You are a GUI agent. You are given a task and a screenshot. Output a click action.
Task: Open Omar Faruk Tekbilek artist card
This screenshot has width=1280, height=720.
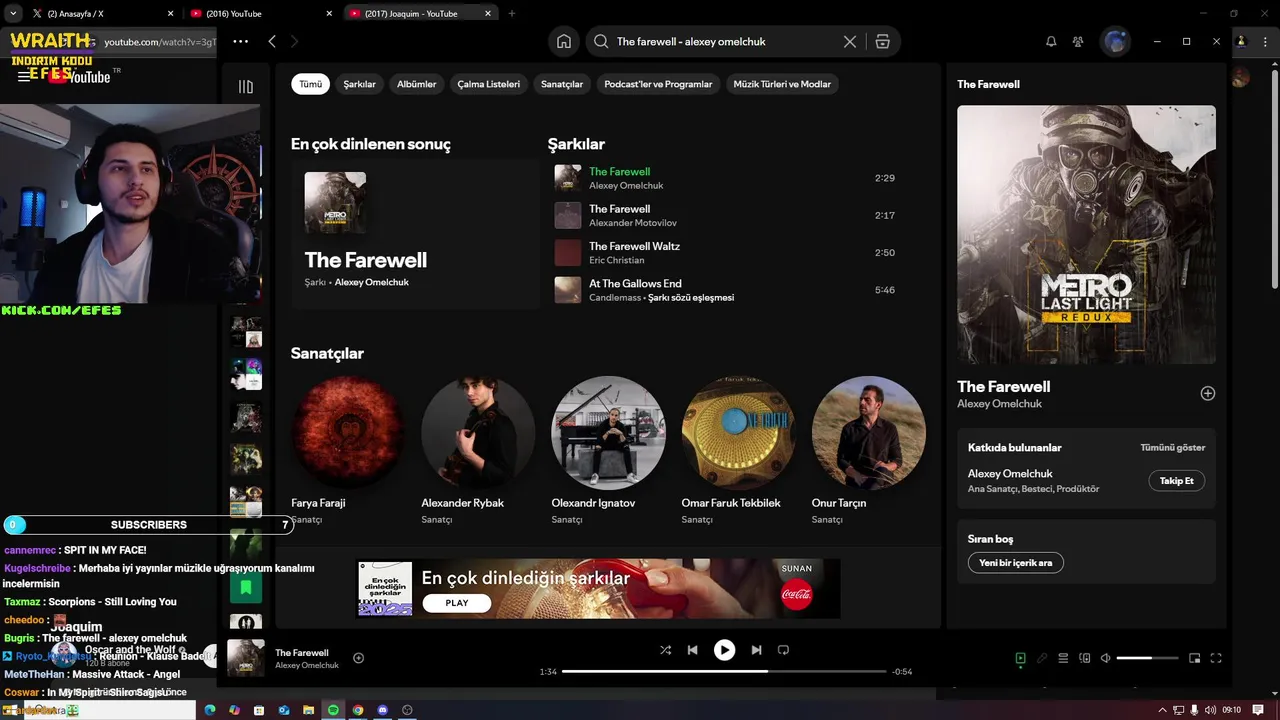[738, 451]
